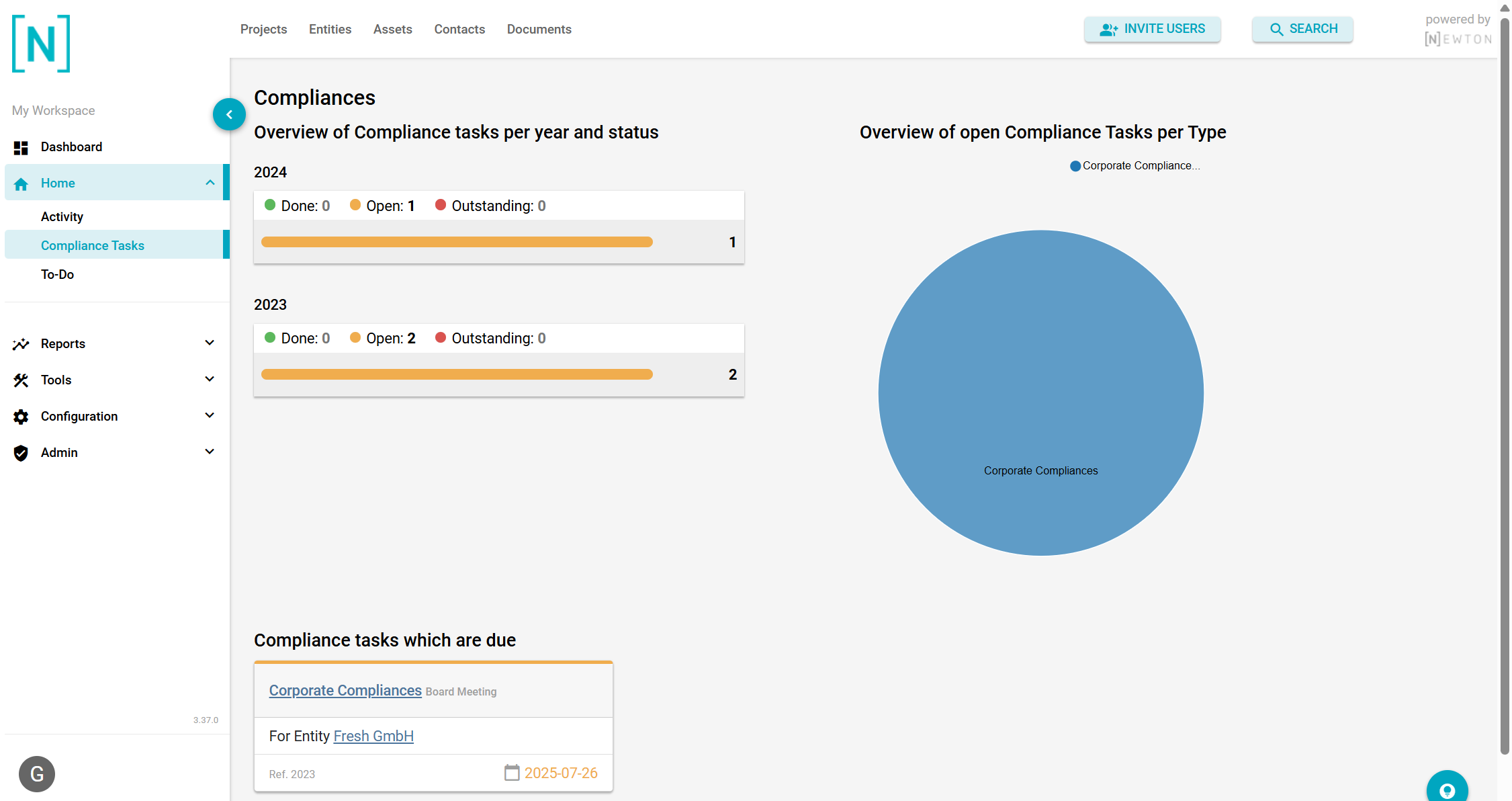Open the Corporate Compliances link
This screenshot has height=801, width=1512.
pos(345,690)
